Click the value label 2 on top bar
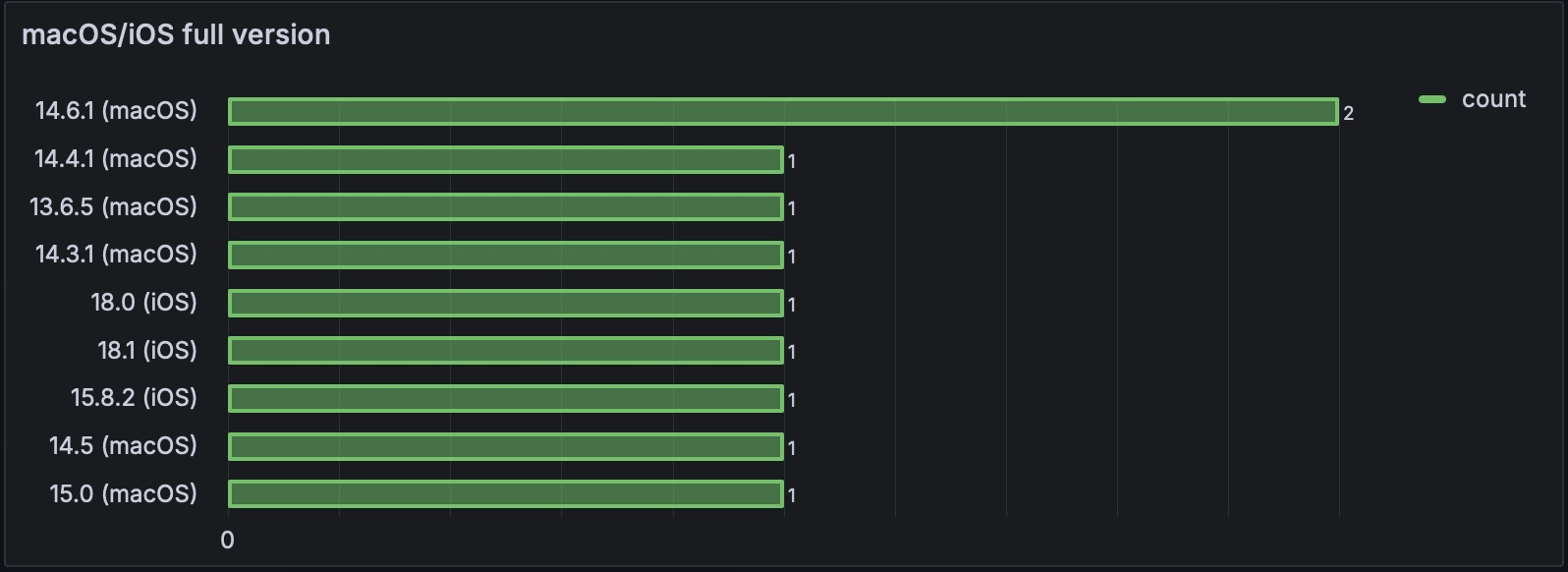 pyautogui.click(x=1349, y=114)
